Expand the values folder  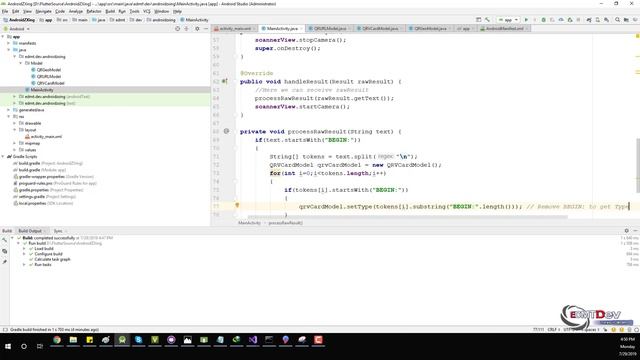pos(15,150)
